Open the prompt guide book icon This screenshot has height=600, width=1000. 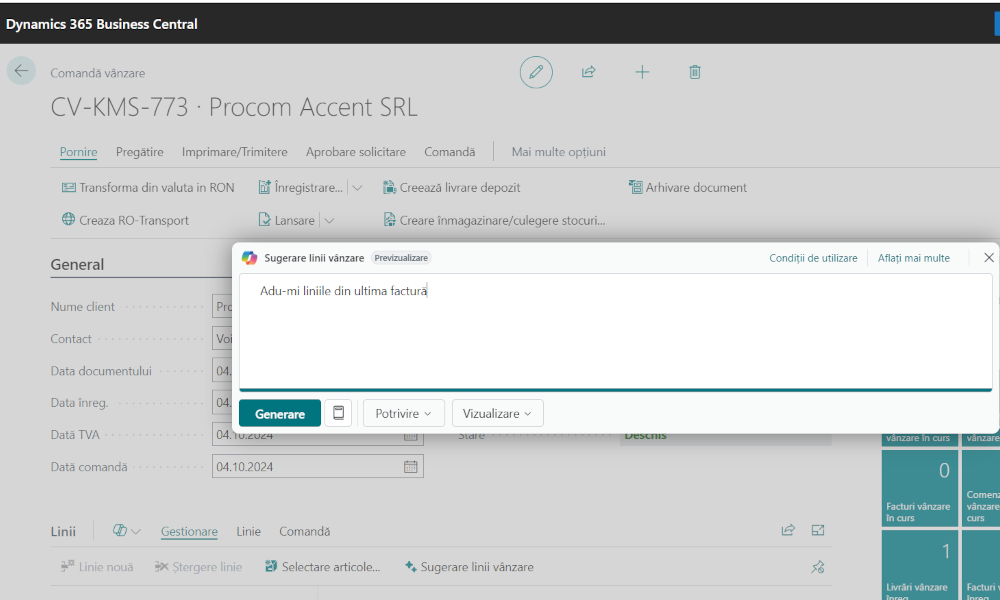pyautogui.click(x=338, y=413)
